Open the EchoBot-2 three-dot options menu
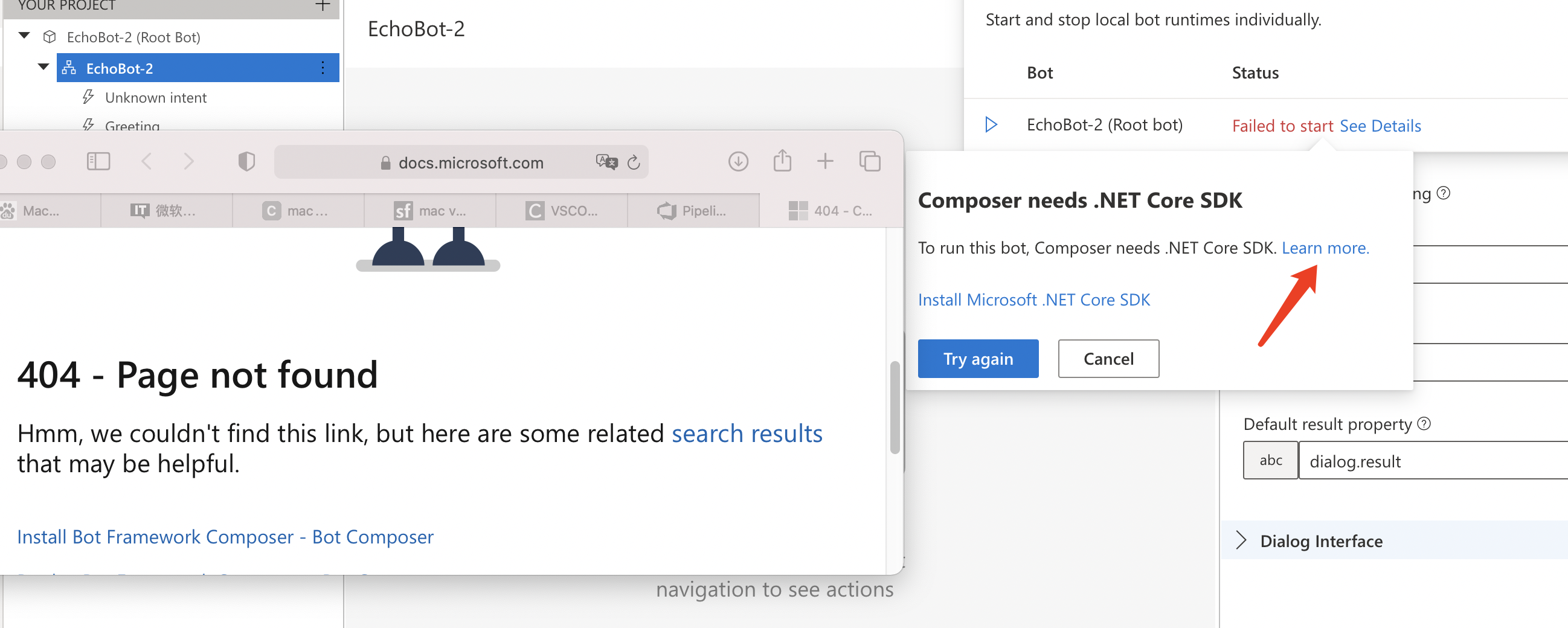This screenshot has height=628, width=1568. (322, 68)
